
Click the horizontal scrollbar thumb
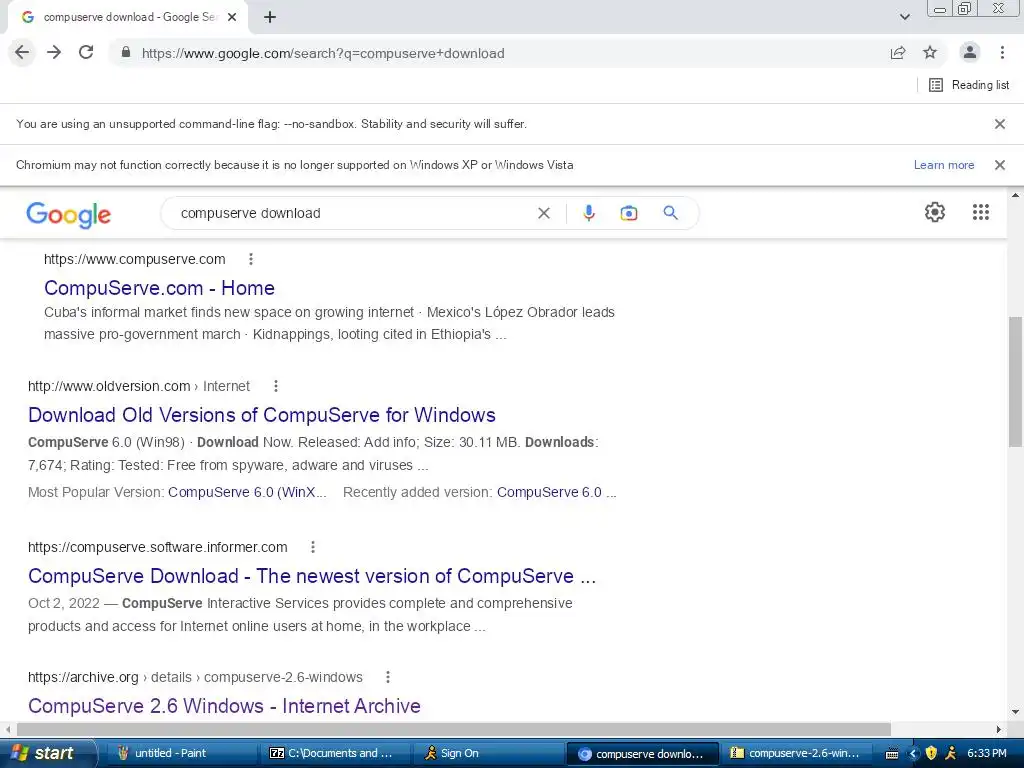coord(454,729)
